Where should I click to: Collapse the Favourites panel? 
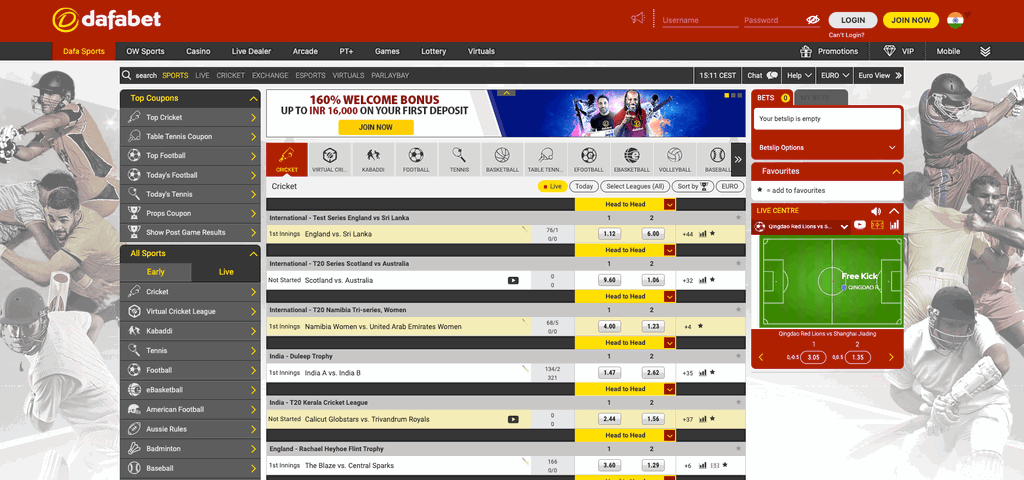[x=896, y=171]
